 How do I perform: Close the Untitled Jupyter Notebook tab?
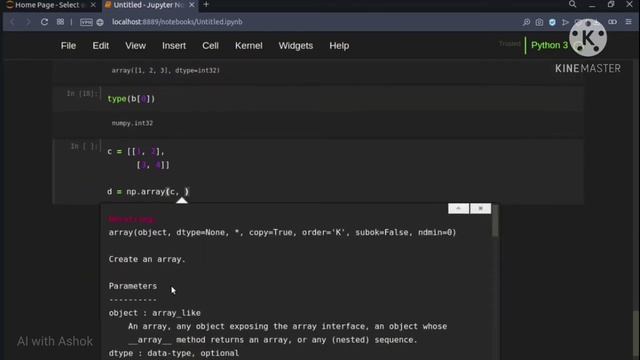click(191, 5)
